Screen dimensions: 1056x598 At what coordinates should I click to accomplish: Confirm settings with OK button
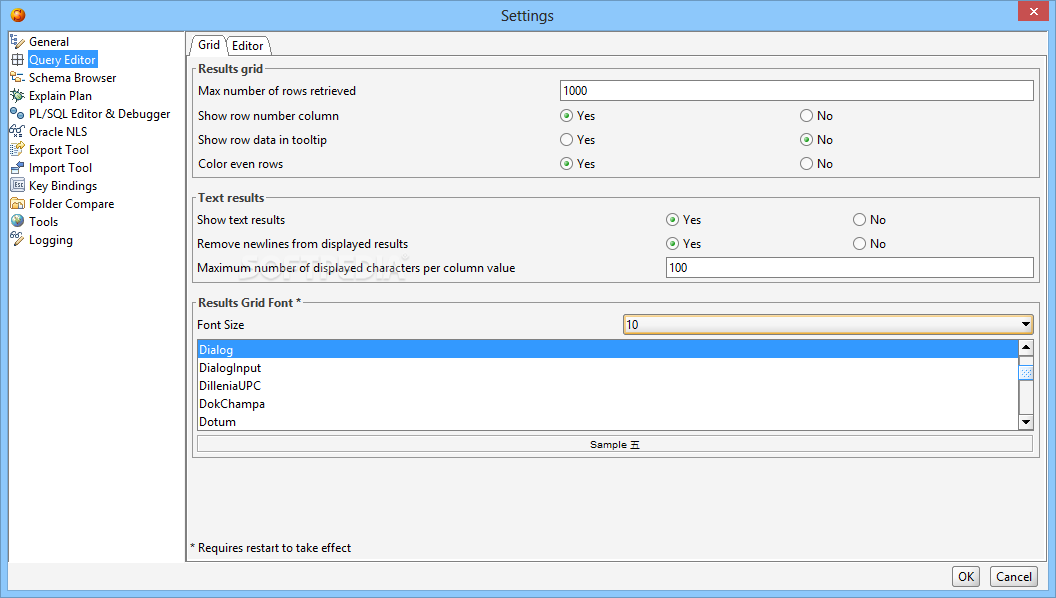click(966, 576)
